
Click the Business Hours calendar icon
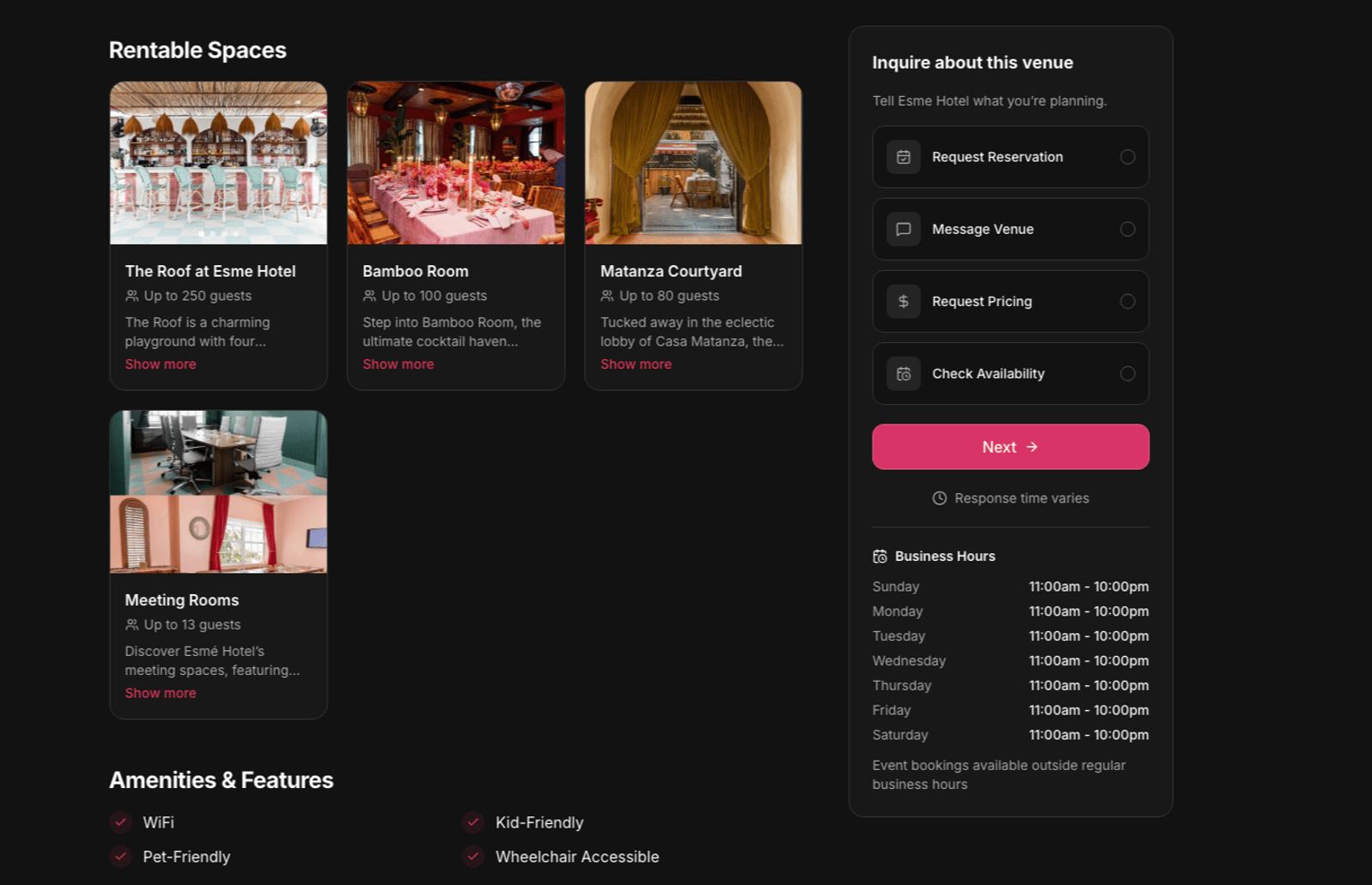880,557
